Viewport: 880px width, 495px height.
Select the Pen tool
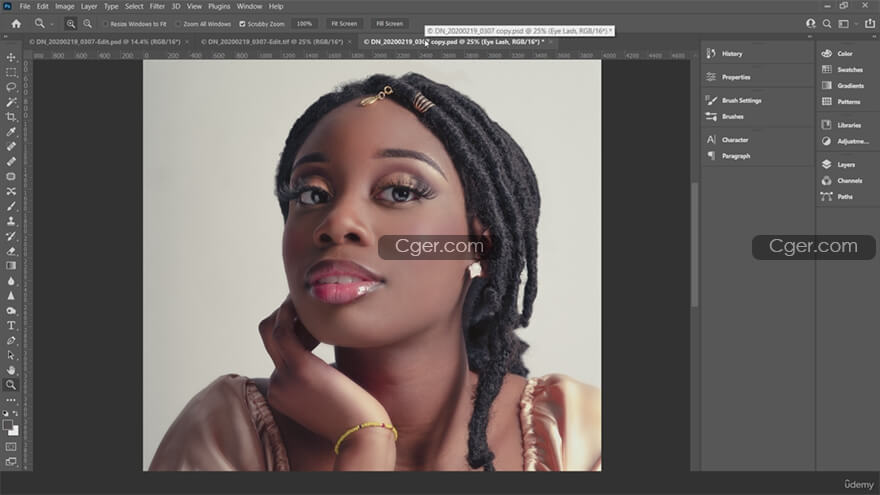click(x=11, y=340)
